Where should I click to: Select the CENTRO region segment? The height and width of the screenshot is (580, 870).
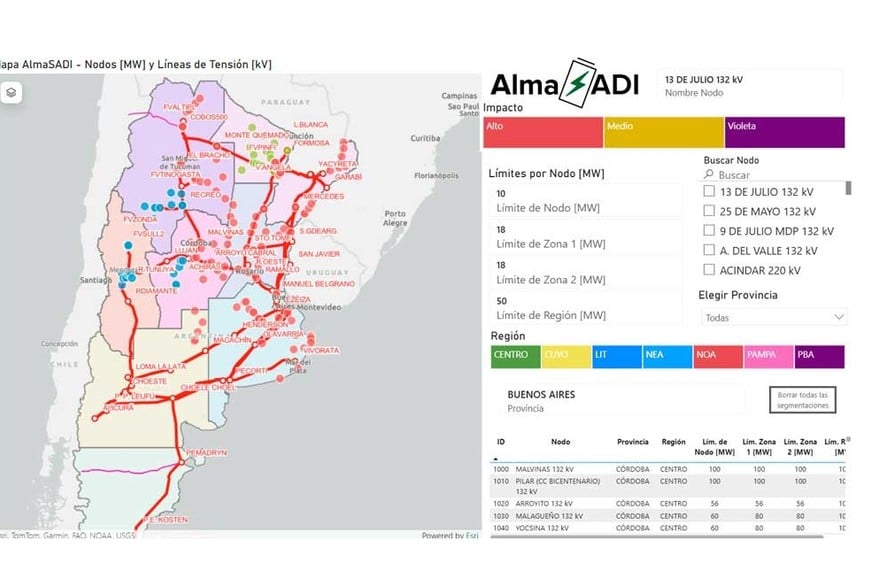[514, 355]
